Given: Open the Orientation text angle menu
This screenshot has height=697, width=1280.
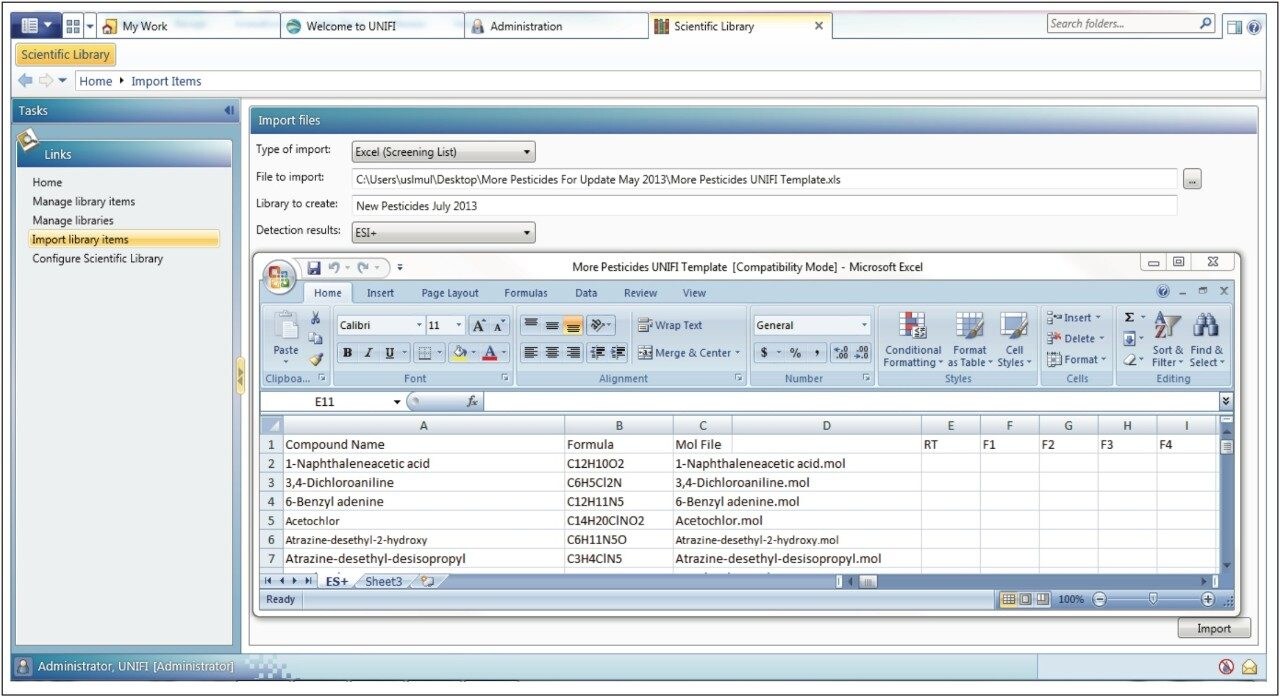Looking at the screenshot, I should (x=601, y=325).
